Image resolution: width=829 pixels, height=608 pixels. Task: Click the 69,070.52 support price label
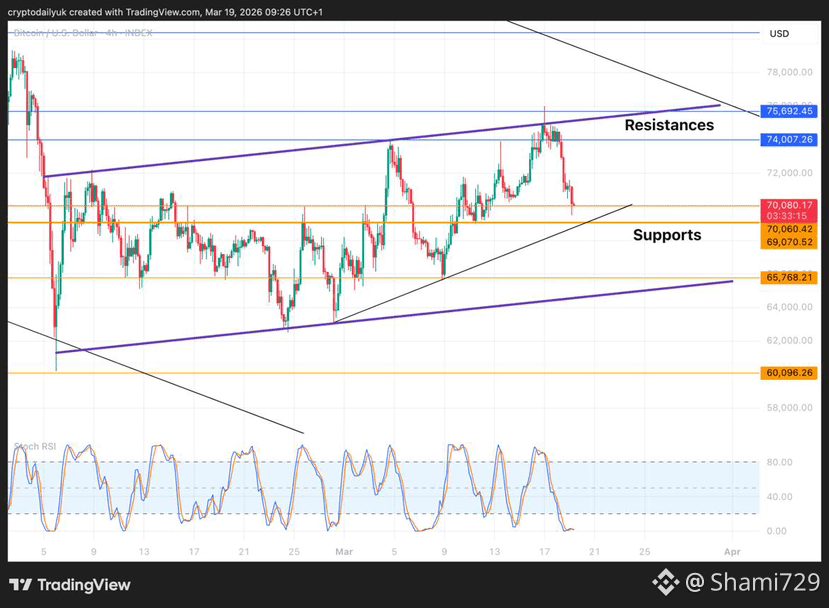(x=789, y=242)
